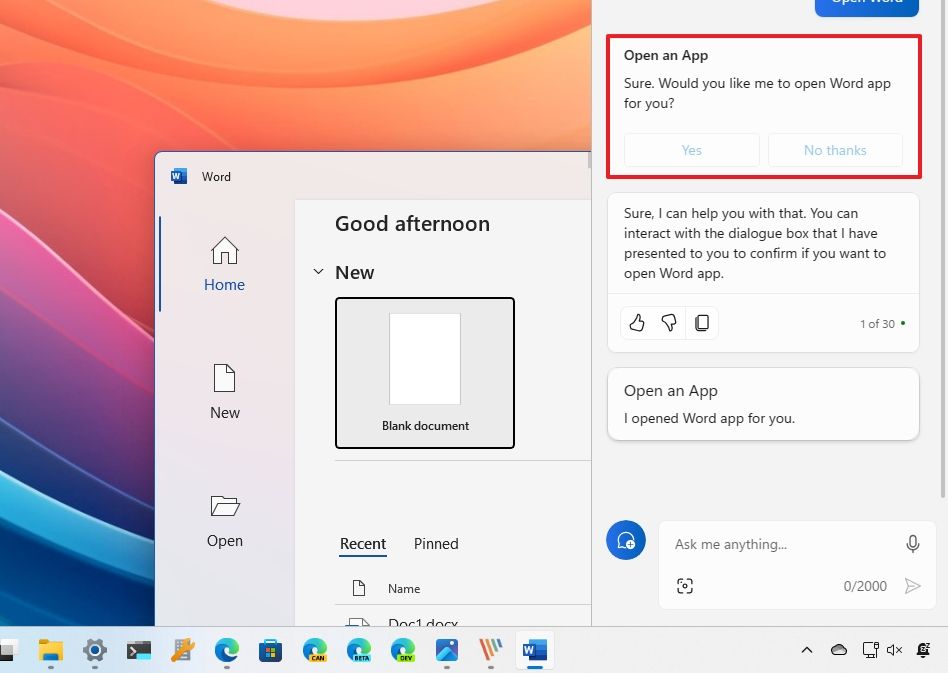The width and height of the screenshot is (948, 673).
Task: Switch to the Pinned tab in Word
Action: [x=436, y=544]
